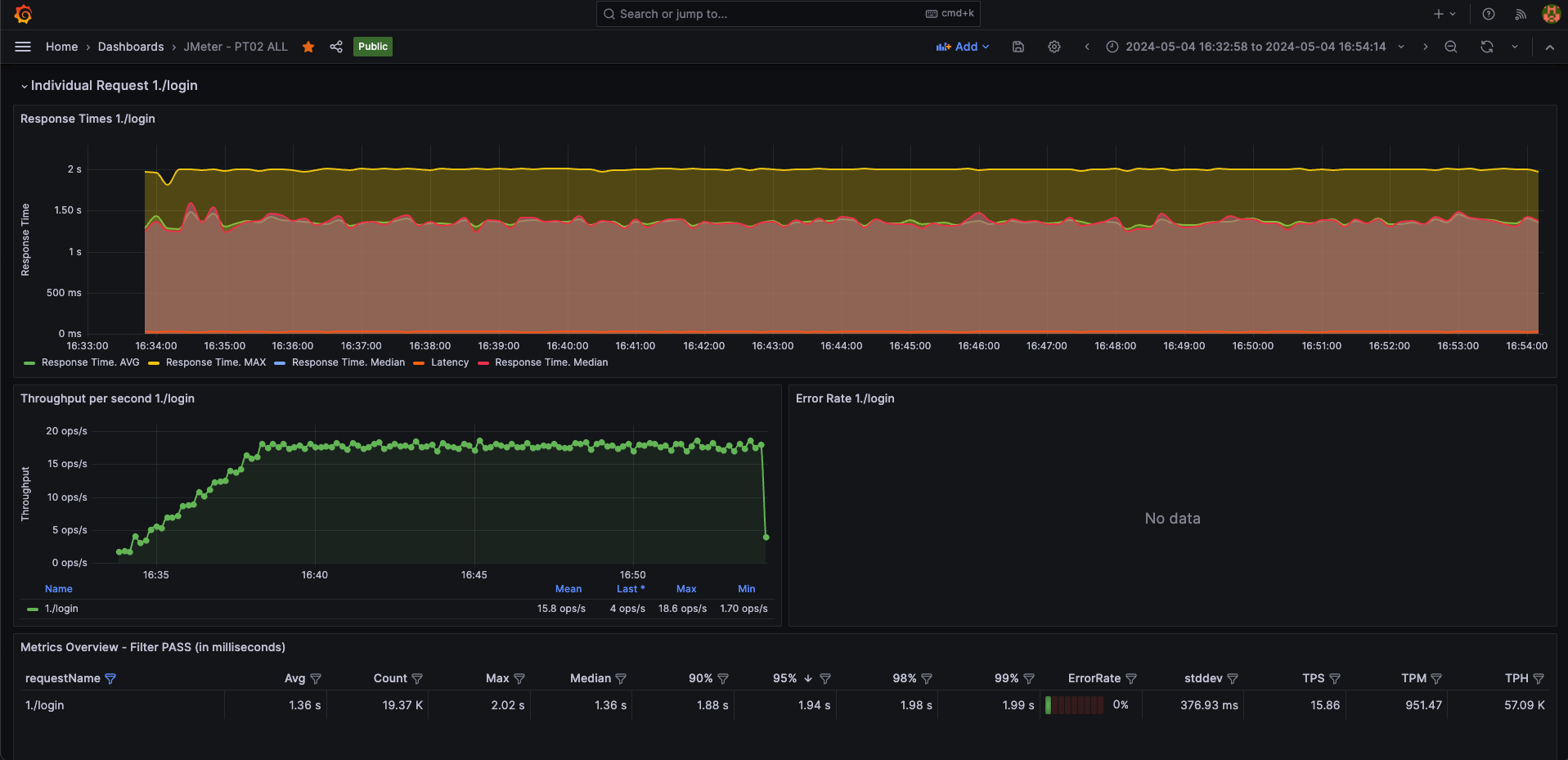
Task: Open the help question mark icon
Action: [x=1489, y=14]
